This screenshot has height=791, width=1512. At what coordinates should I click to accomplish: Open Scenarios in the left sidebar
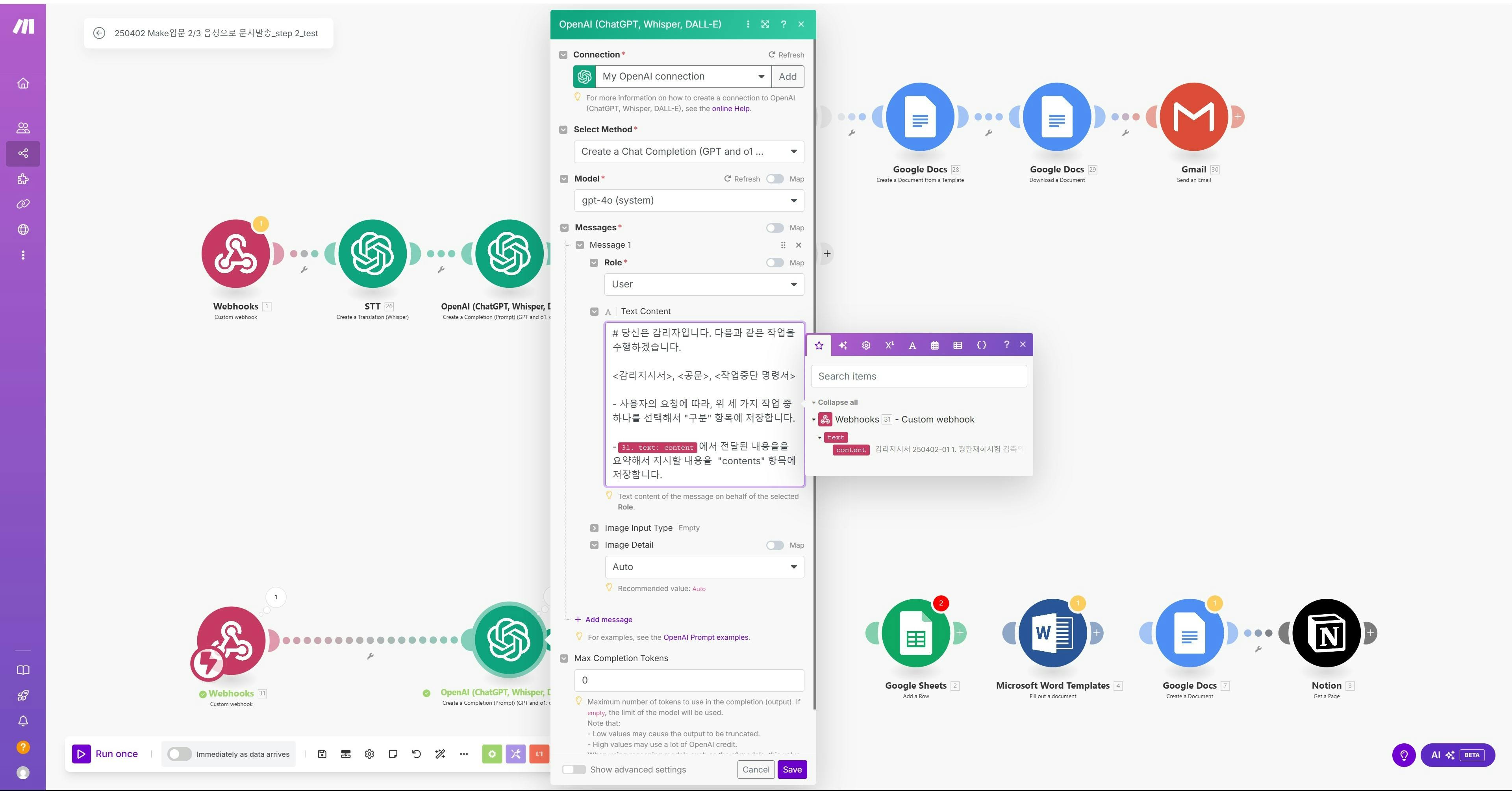coord(23,153)
